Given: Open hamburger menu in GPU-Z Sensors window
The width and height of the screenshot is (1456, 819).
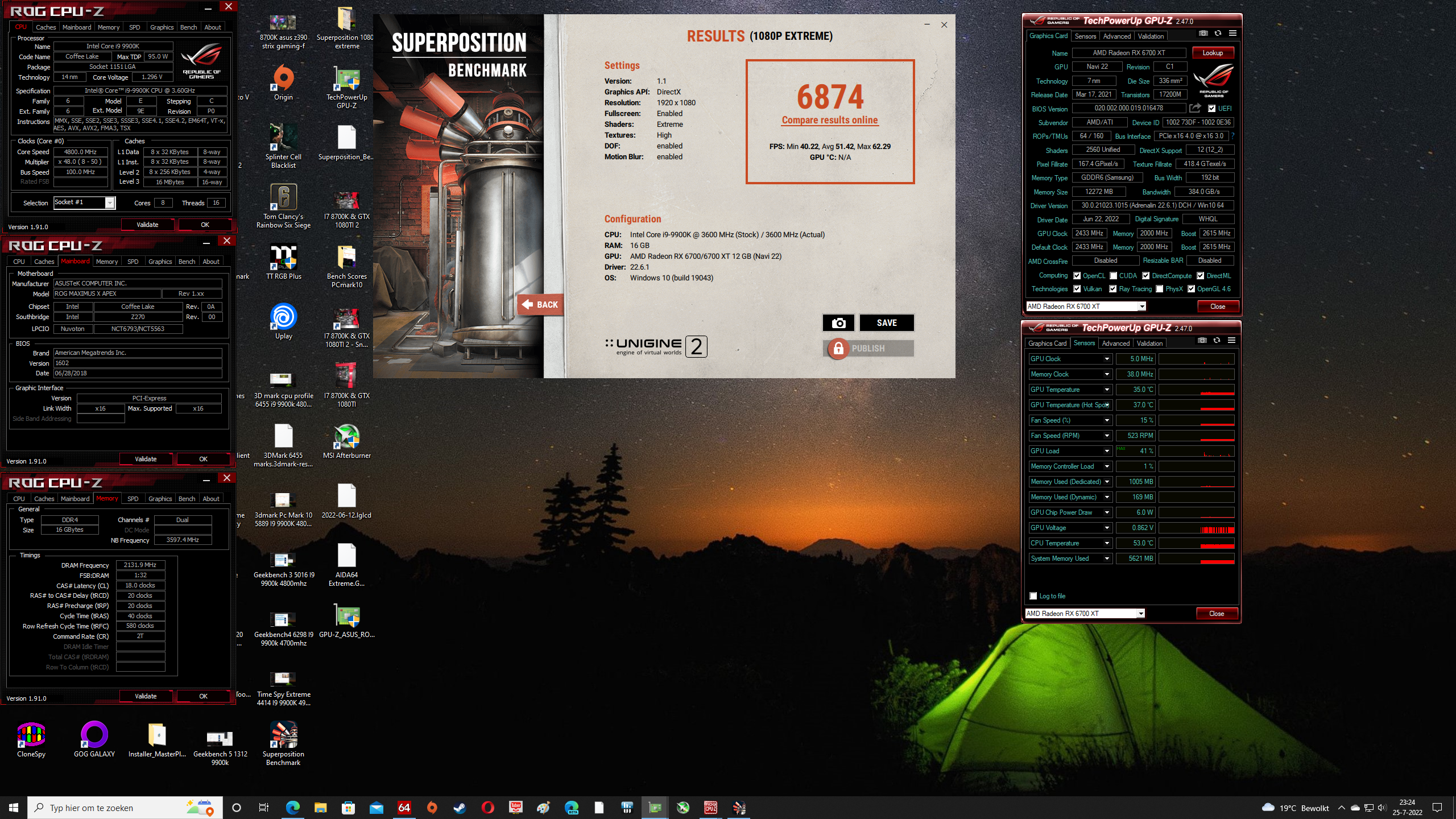Looking at the screenshot, I should (1231, 341).
